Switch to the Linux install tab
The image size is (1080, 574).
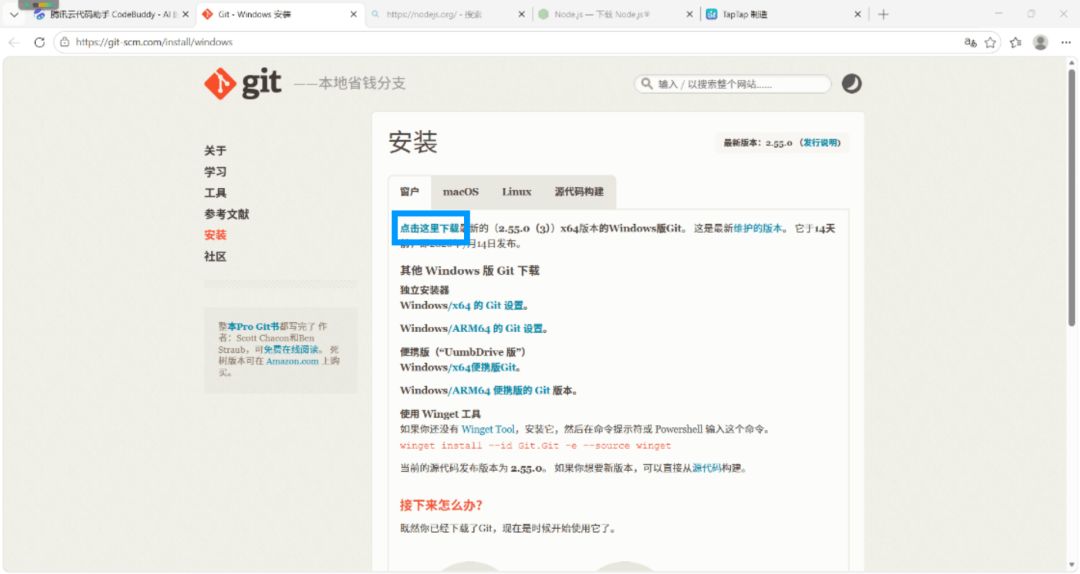coord(517,192)
